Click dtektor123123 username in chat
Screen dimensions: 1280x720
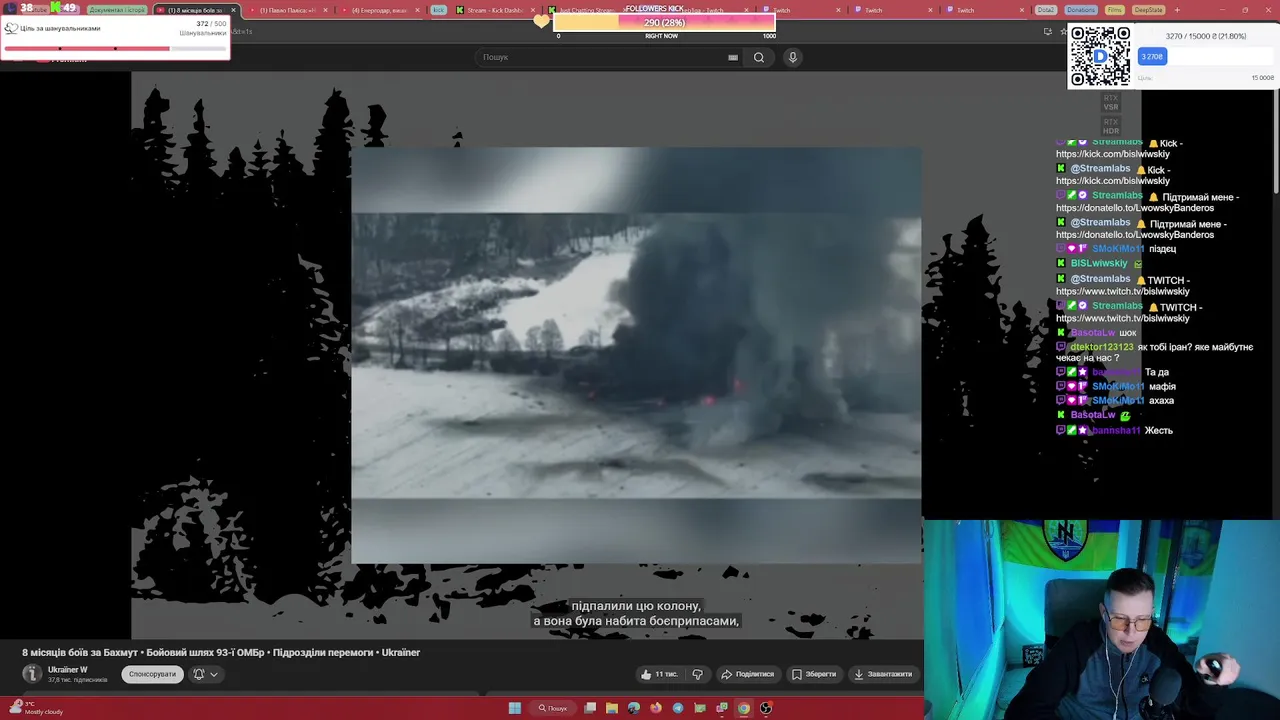1102,347
